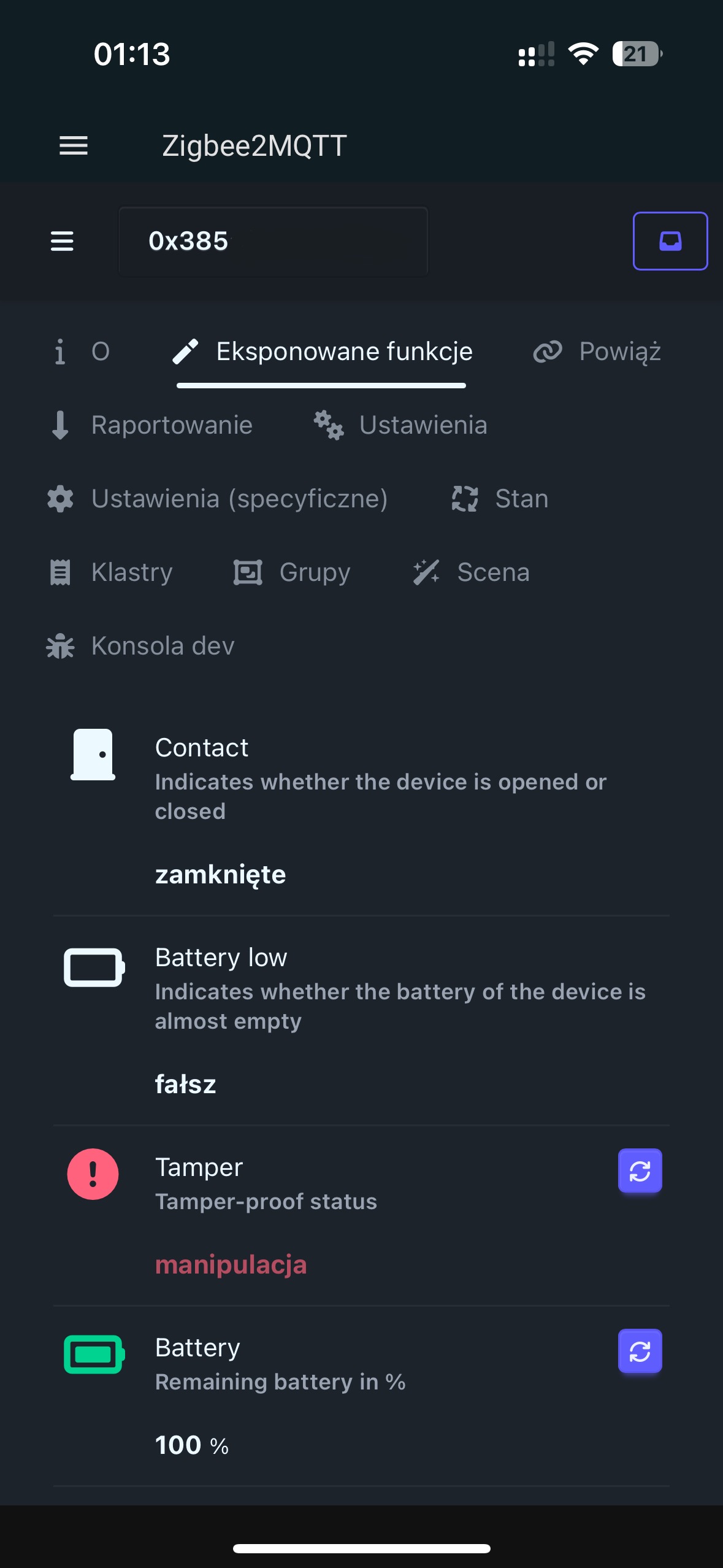The image size is (723, 1568).
Task: Switch to the Raportowanie tab
Action: click(x=151, y=425)
